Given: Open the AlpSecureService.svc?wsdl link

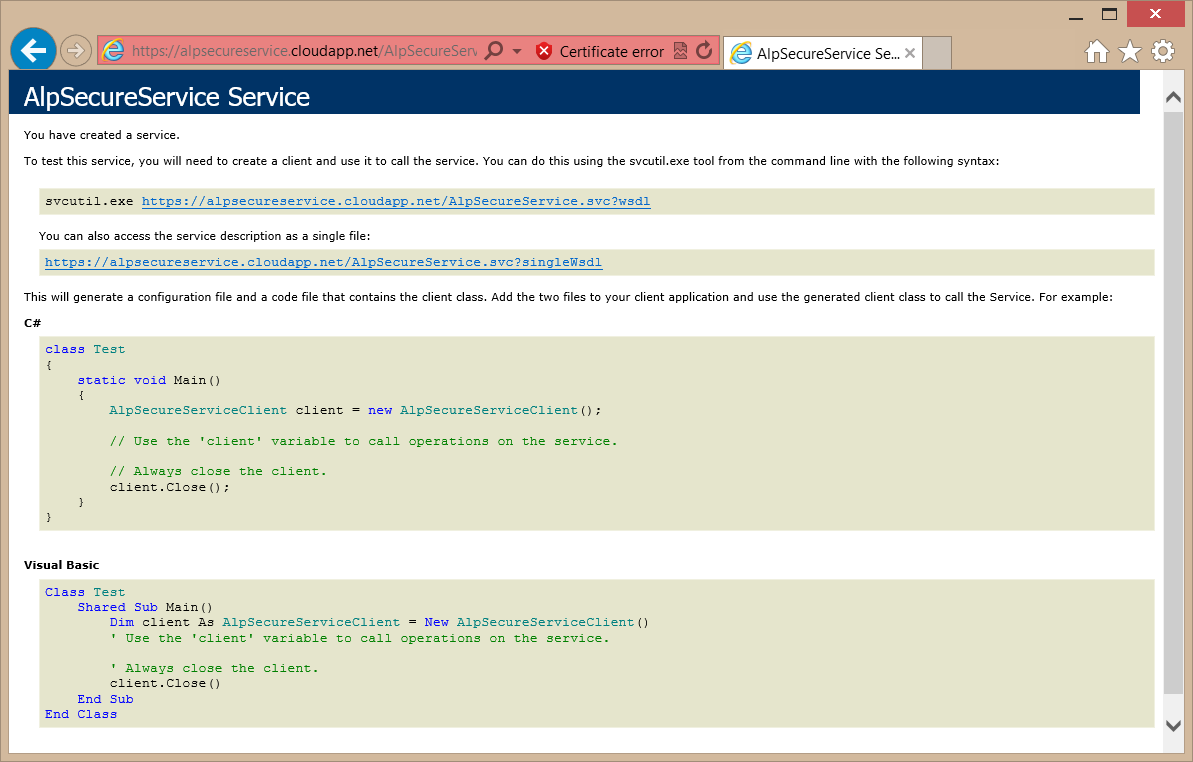Looking at the screenshot, I should pyautogui.click(x=396, y=201).
